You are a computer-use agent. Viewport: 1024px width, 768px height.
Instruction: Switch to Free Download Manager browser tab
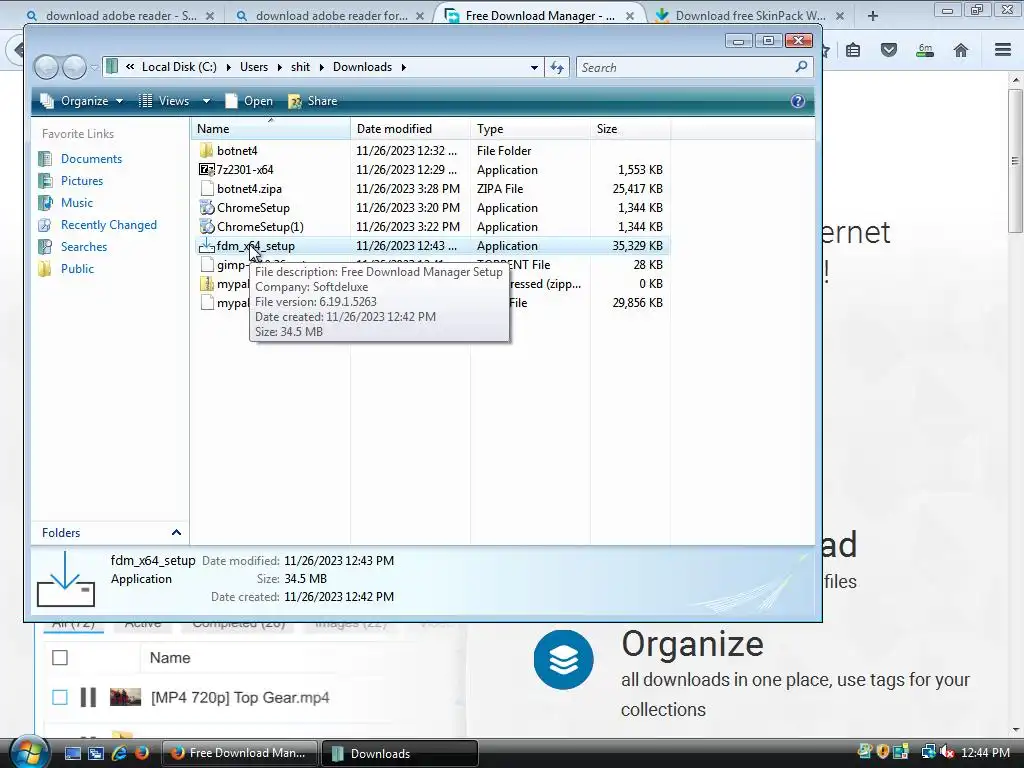(x=541, y=16)
